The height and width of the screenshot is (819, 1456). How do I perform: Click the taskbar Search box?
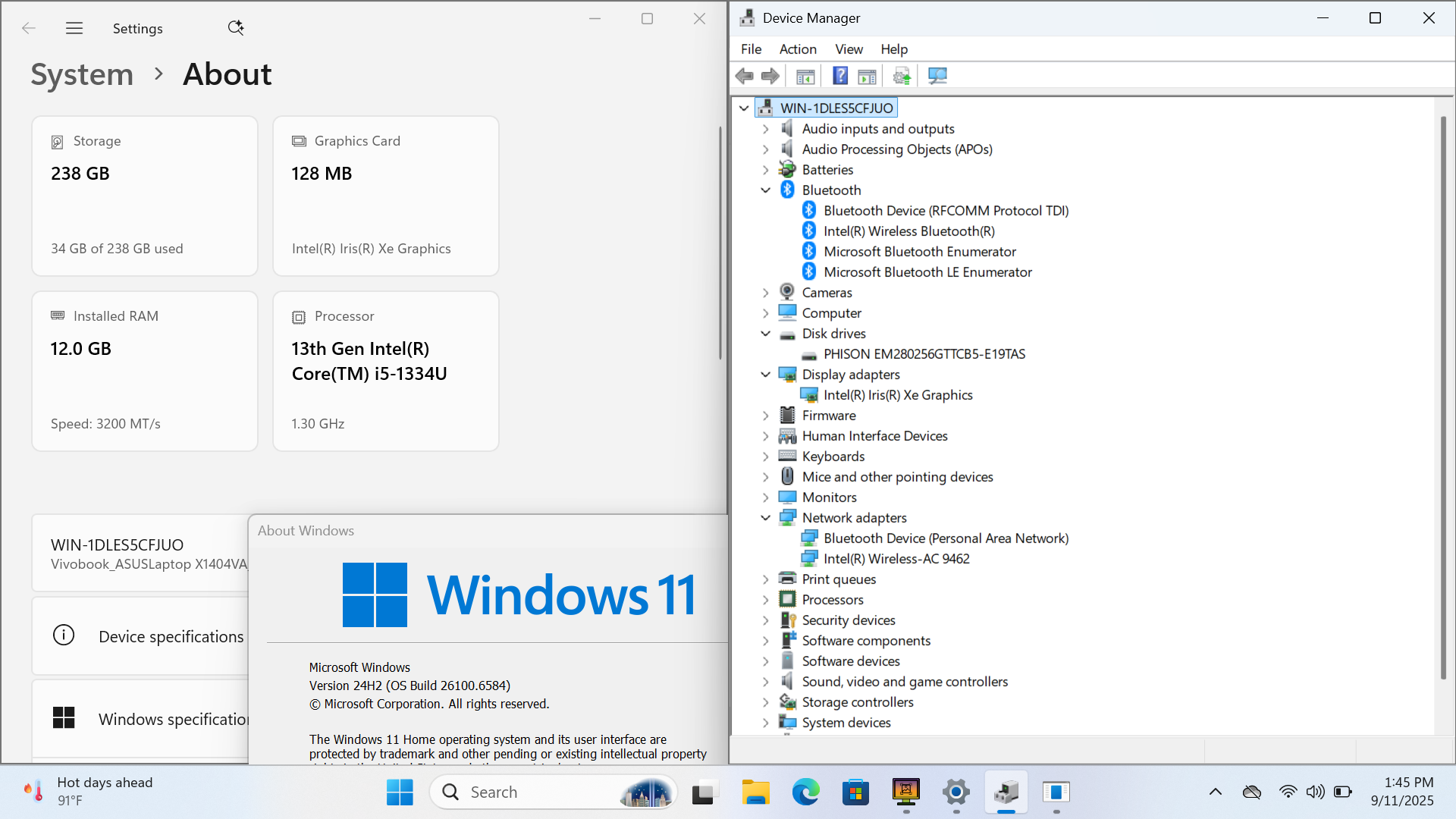point(554,792)
